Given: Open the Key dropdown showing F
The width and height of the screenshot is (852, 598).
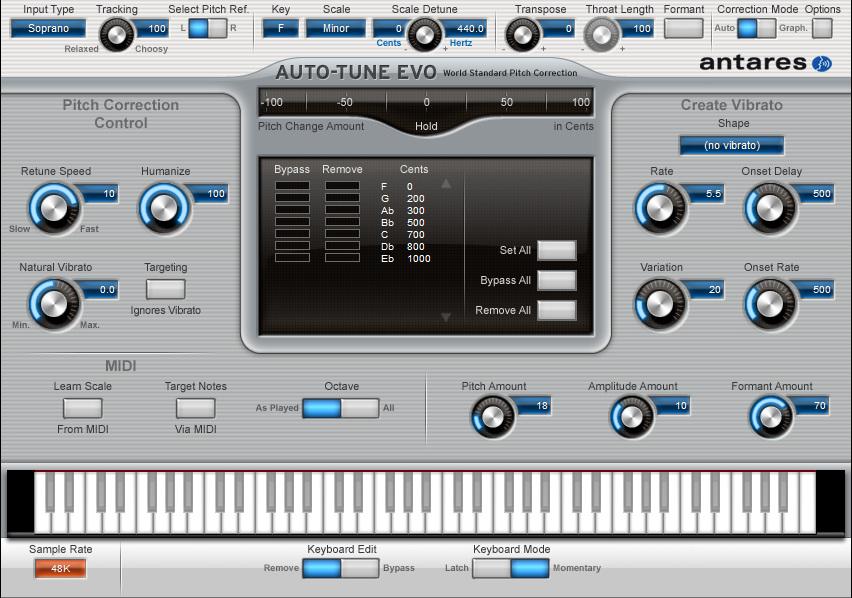Looking at the screenshot, I should (x=280, y=28).
